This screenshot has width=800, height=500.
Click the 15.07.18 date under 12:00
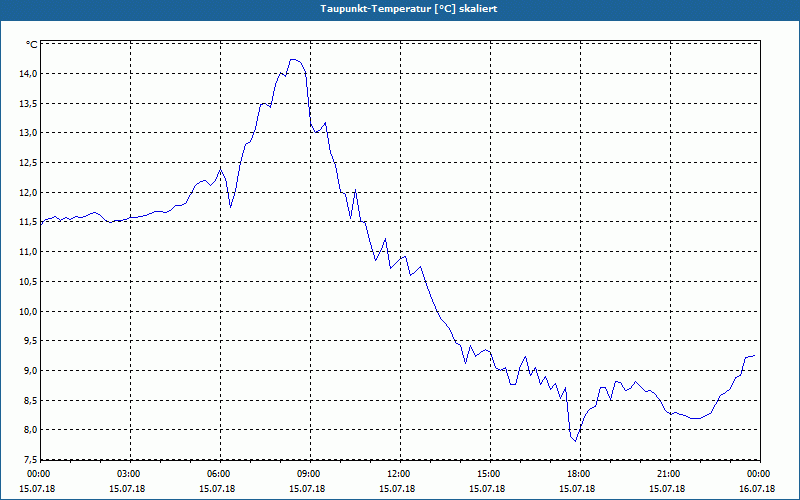[397, 489]
